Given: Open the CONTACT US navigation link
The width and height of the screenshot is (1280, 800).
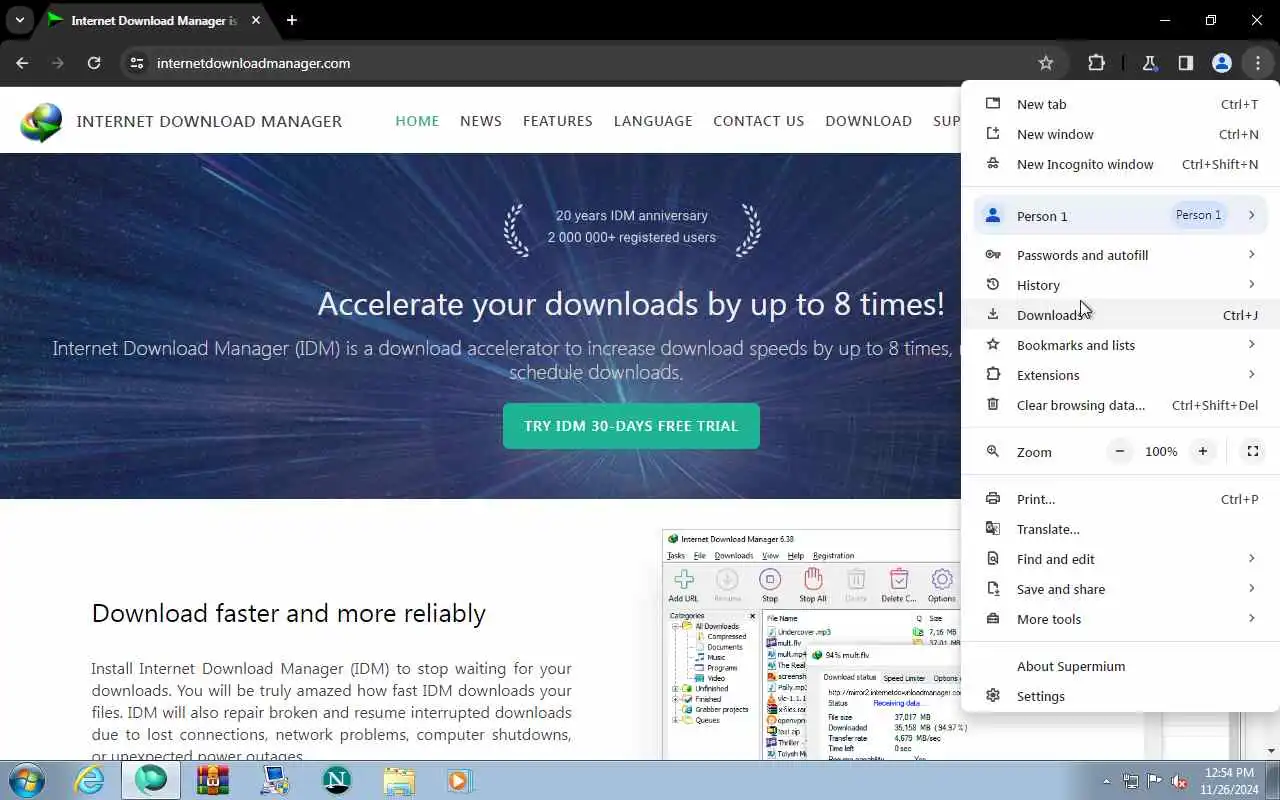Looking at the screenshot, I should [758, 121].
